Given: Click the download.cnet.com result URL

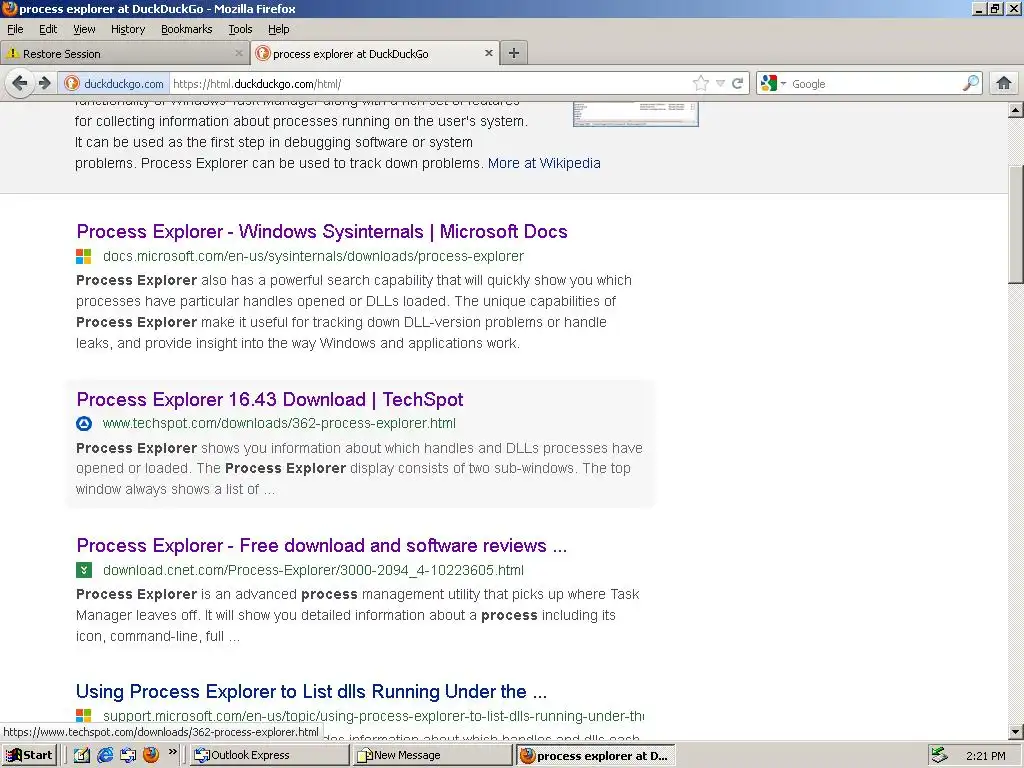Looking at the screenshot, I should pos(313,570).
